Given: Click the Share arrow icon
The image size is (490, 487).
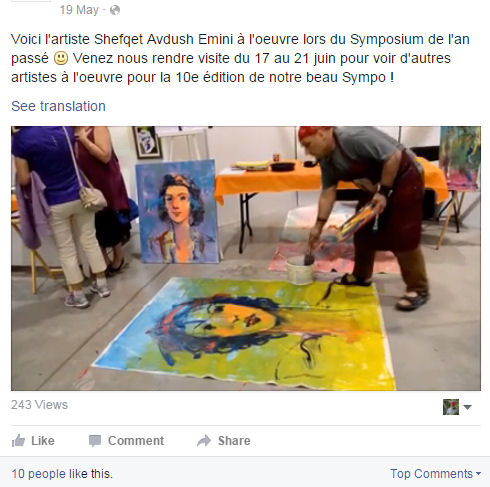Looking at the screenshot, I should (x=204, y=441).
